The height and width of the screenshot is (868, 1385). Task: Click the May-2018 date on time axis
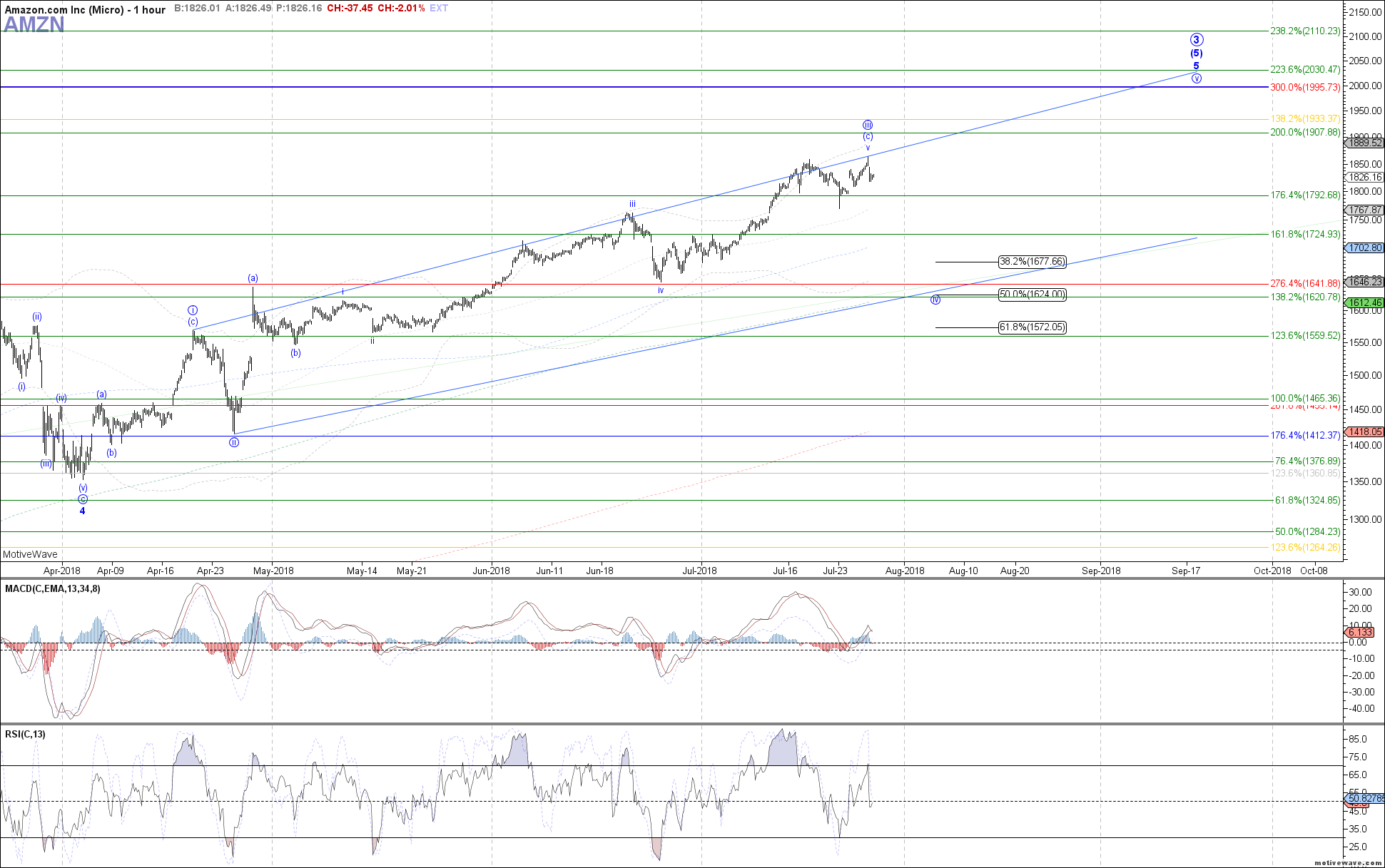pos(273,571)
